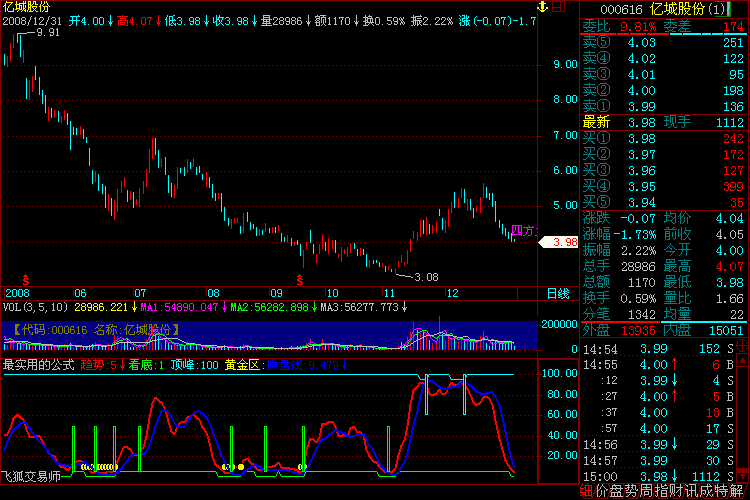Click the 现手 1112 value
Screen dimensions: 750x500
click(x=729, y=122)
